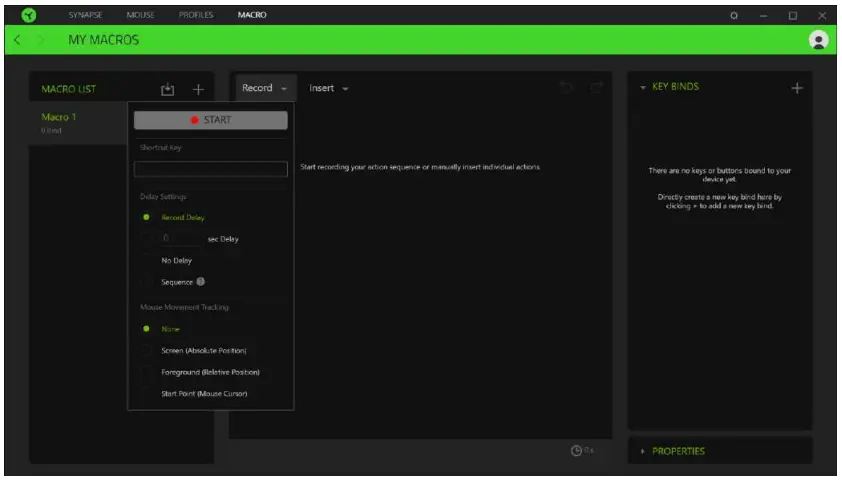The width and height of the screenshot is (842, 480).
Task: Go back with the left arrow
Action: [17, 40]
